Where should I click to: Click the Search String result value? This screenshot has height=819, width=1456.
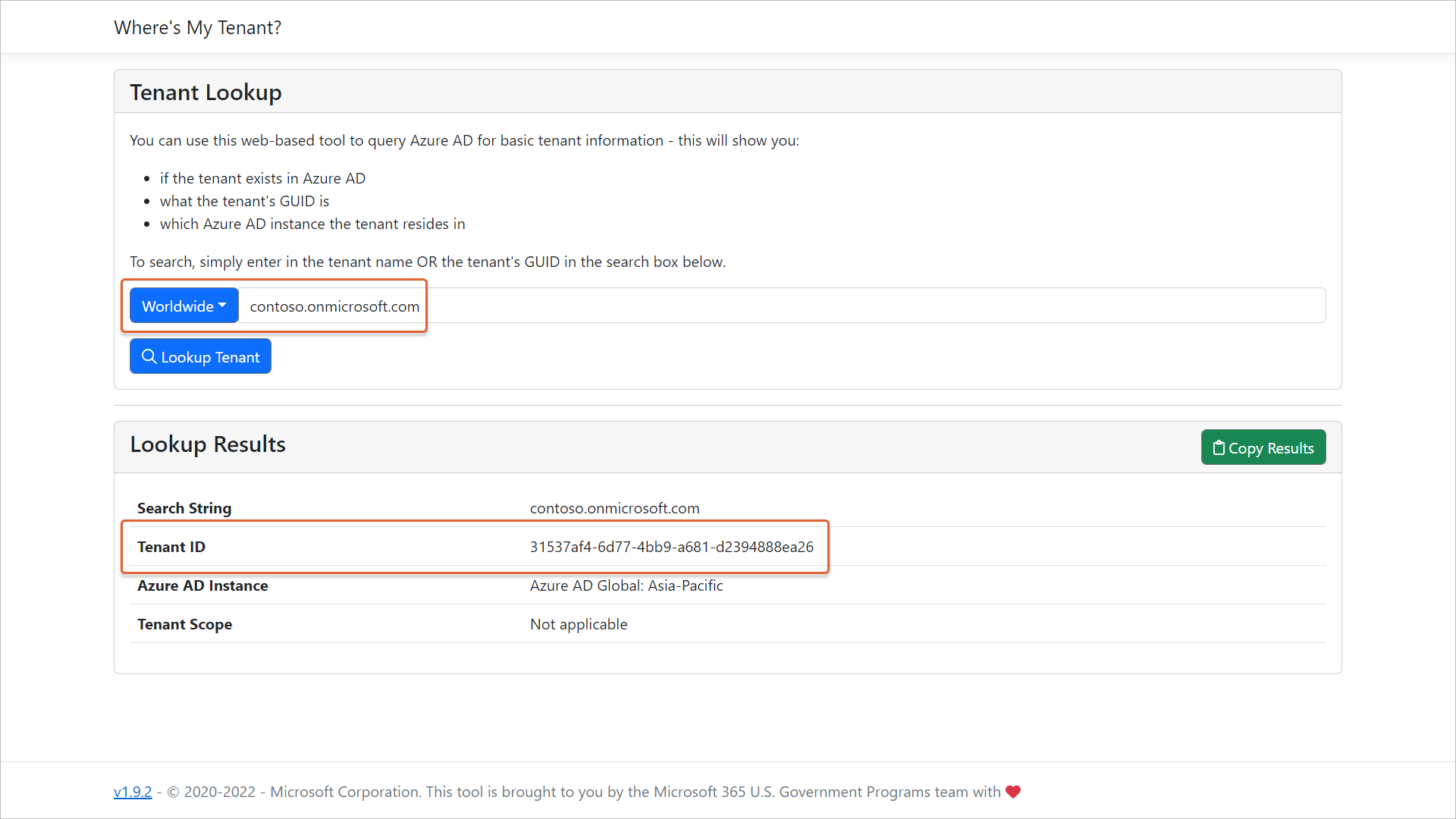(614, 508)
